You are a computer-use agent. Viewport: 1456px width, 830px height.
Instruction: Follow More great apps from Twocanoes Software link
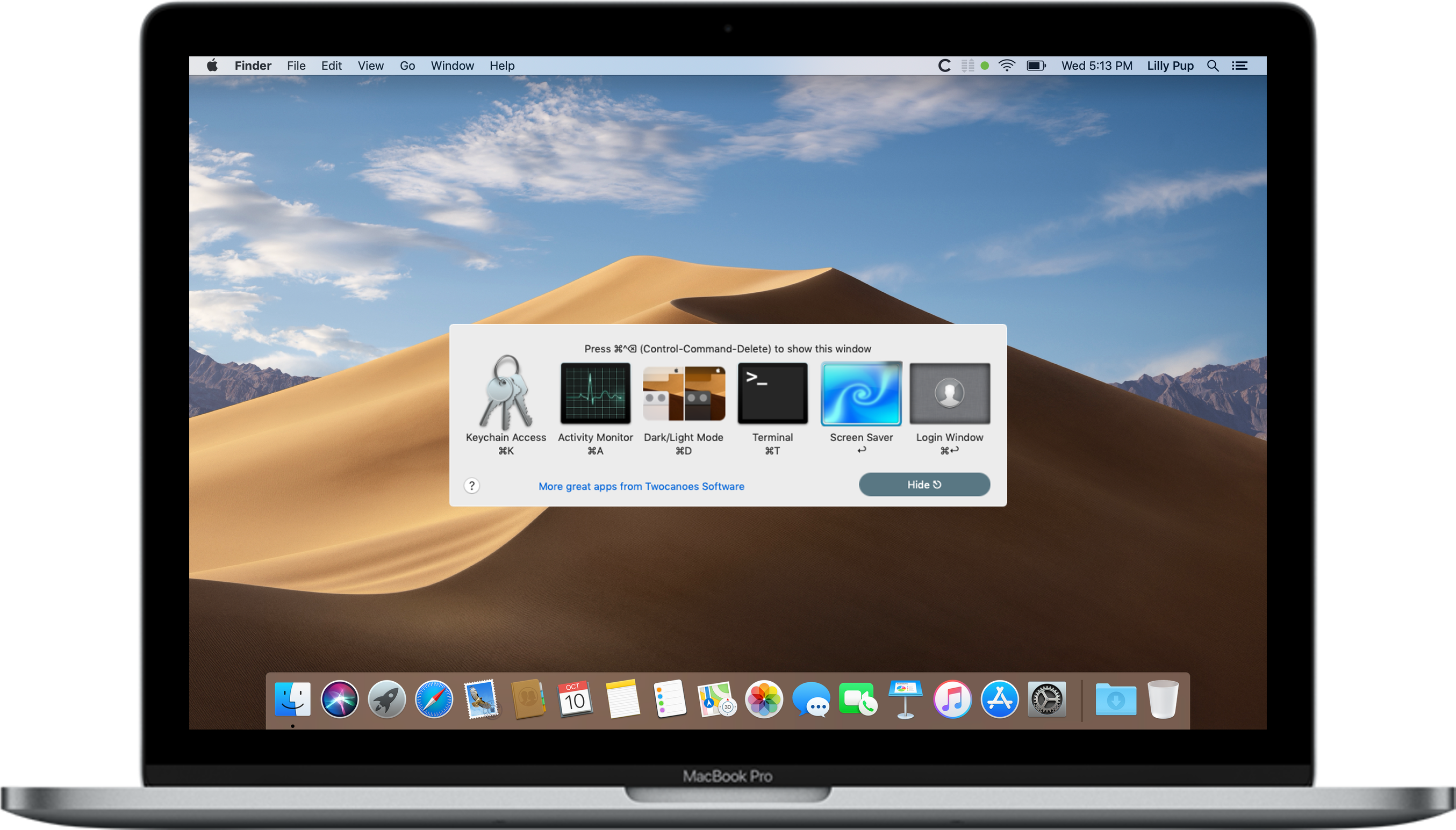coord(641,486)
